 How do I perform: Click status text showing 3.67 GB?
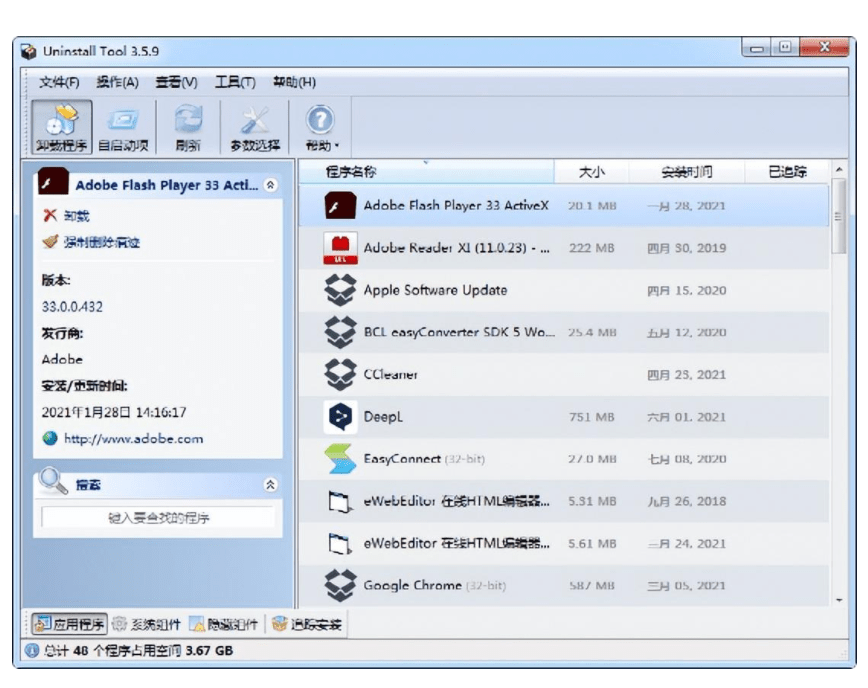point(138,651)
